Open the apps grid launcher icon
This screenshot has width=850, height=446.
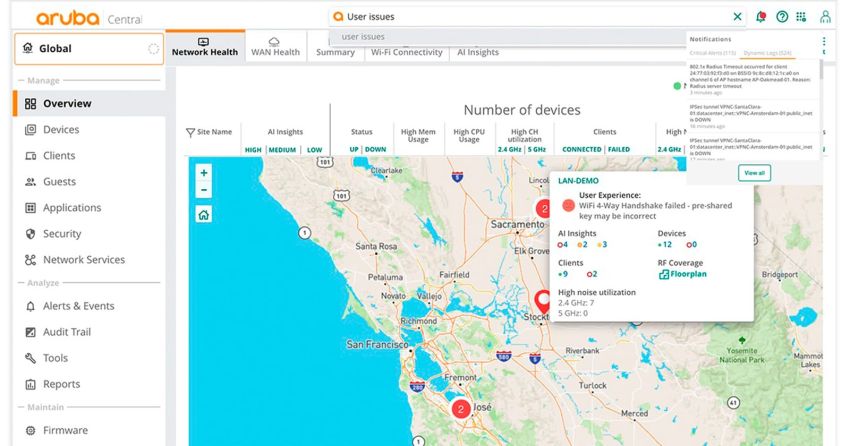[802, 17]
